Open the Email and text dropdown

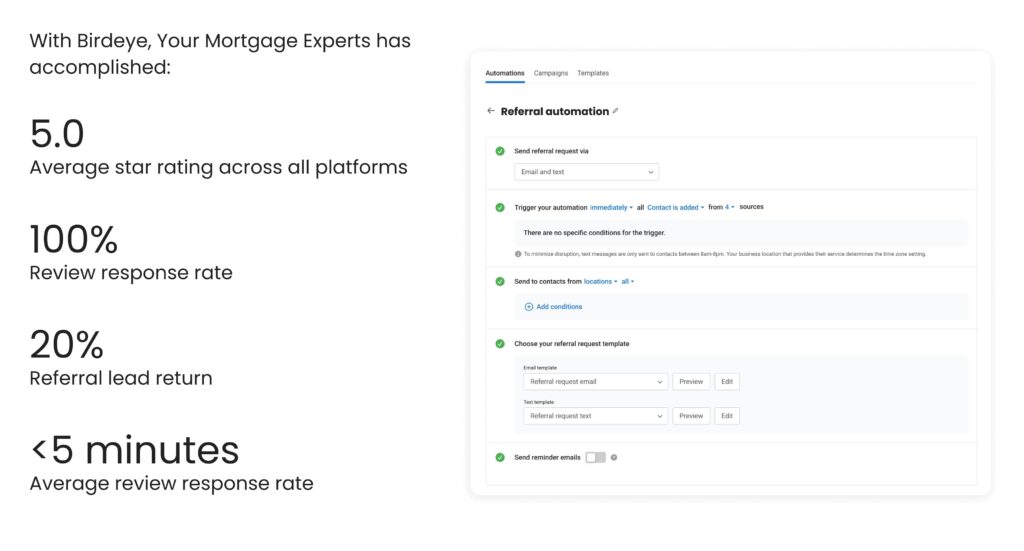[x=586, y=172]
